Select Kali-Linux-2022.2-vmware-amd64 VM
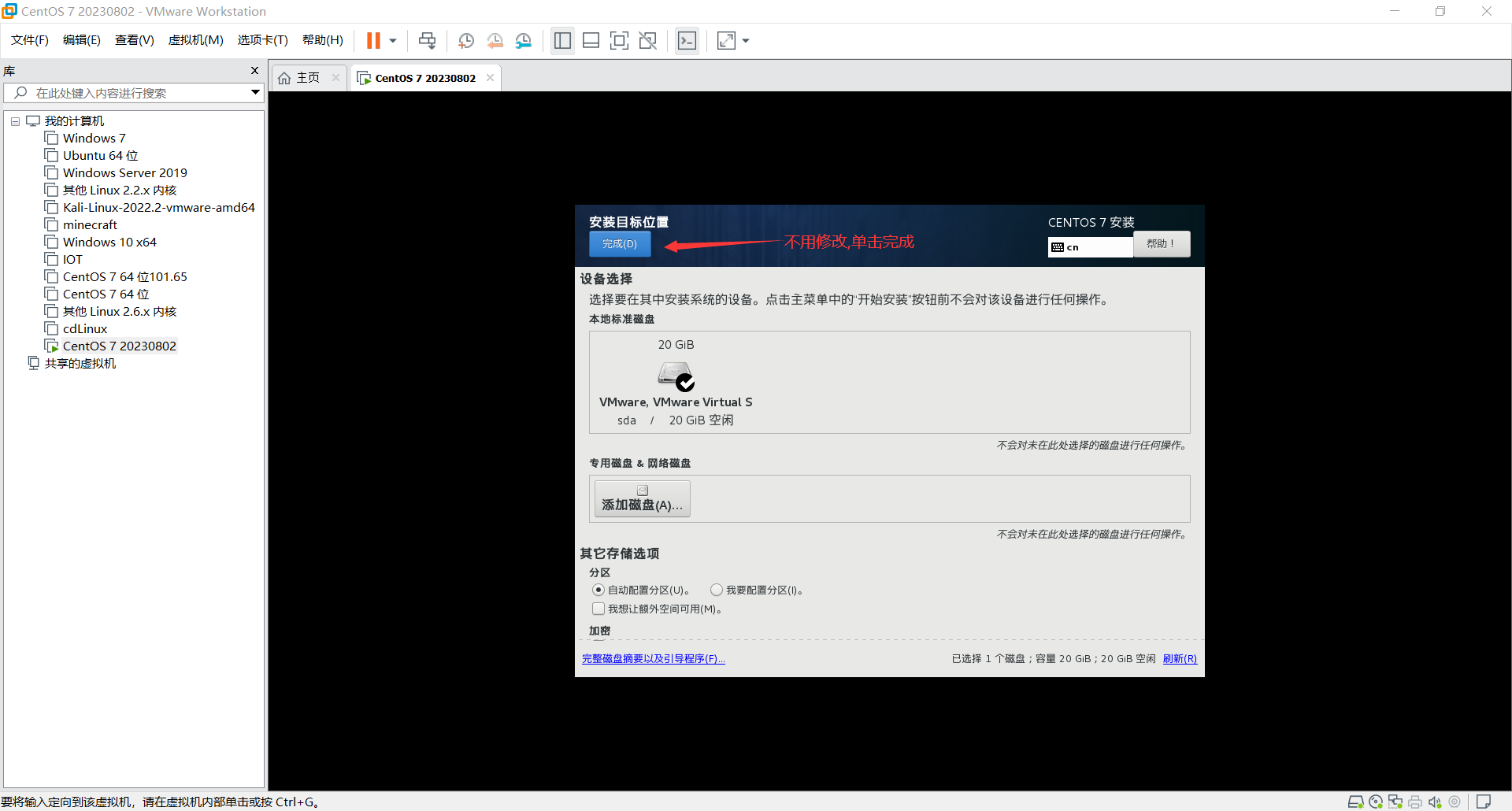Image resolution: width=1512 pixels, height=811 pixels. (158, 208)
